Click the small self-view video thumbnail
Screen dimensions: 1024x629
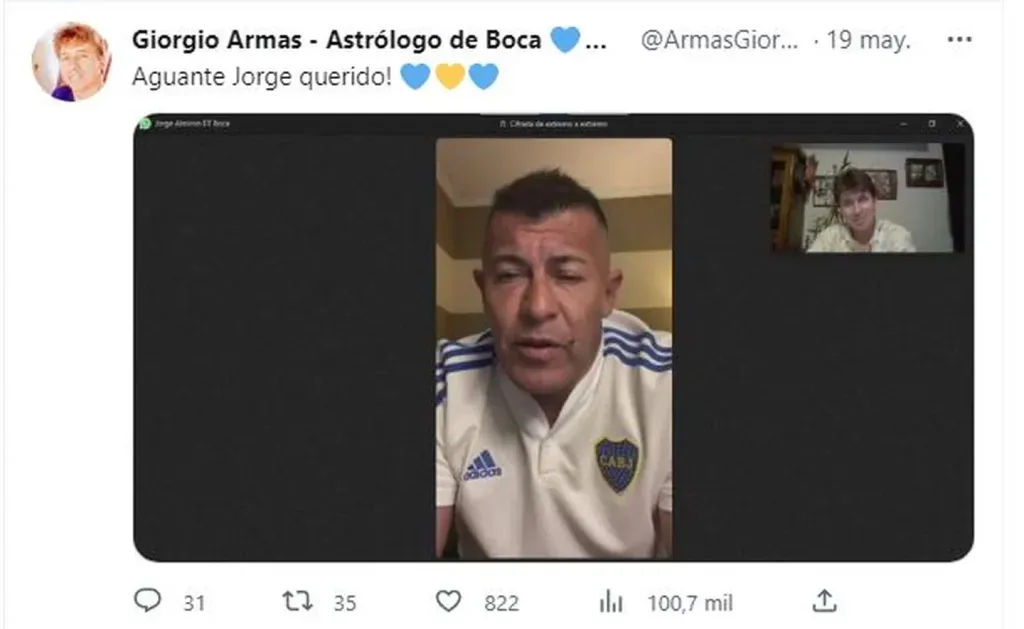(867, 198)
